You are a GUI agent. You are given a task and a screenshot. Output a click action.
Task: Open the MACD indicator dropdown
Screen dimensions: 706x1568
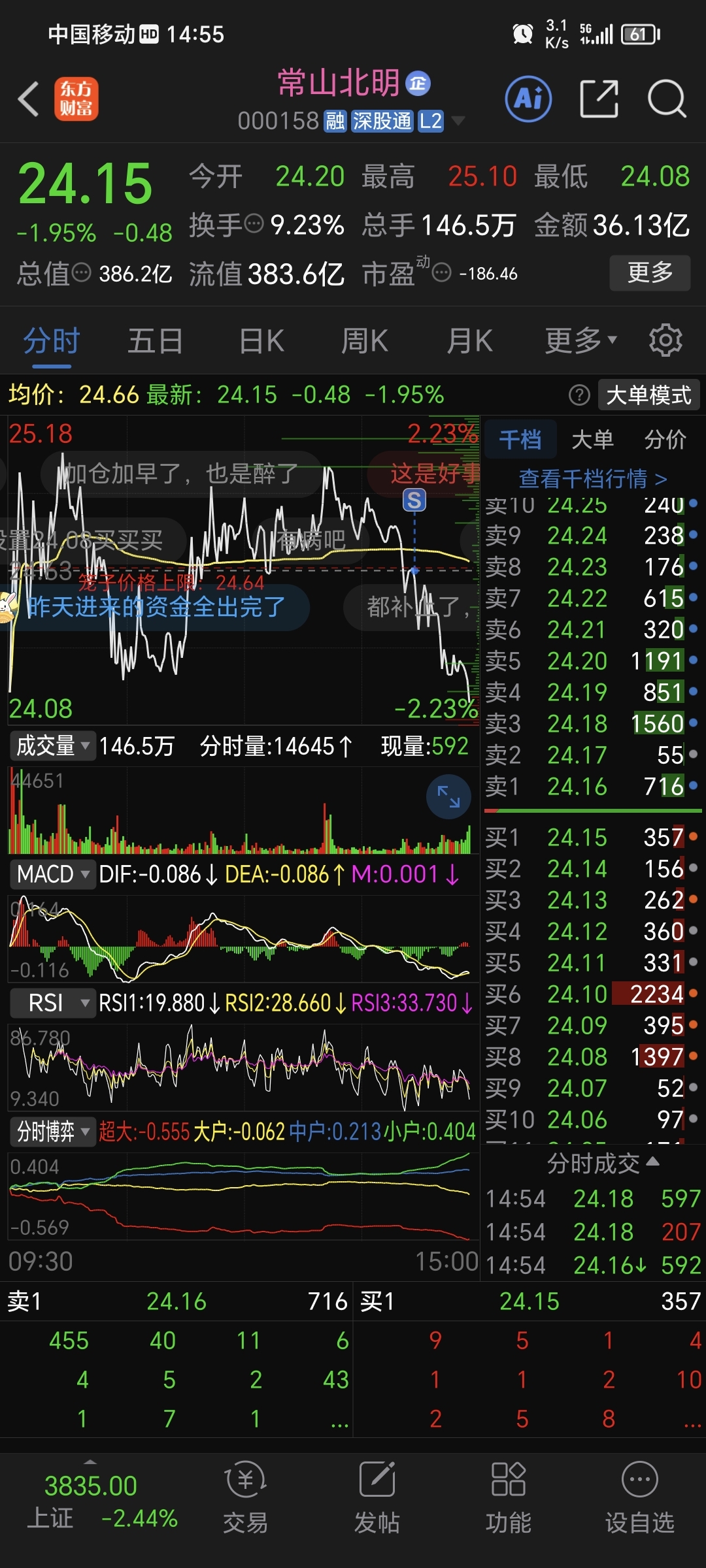coord(53,874)
